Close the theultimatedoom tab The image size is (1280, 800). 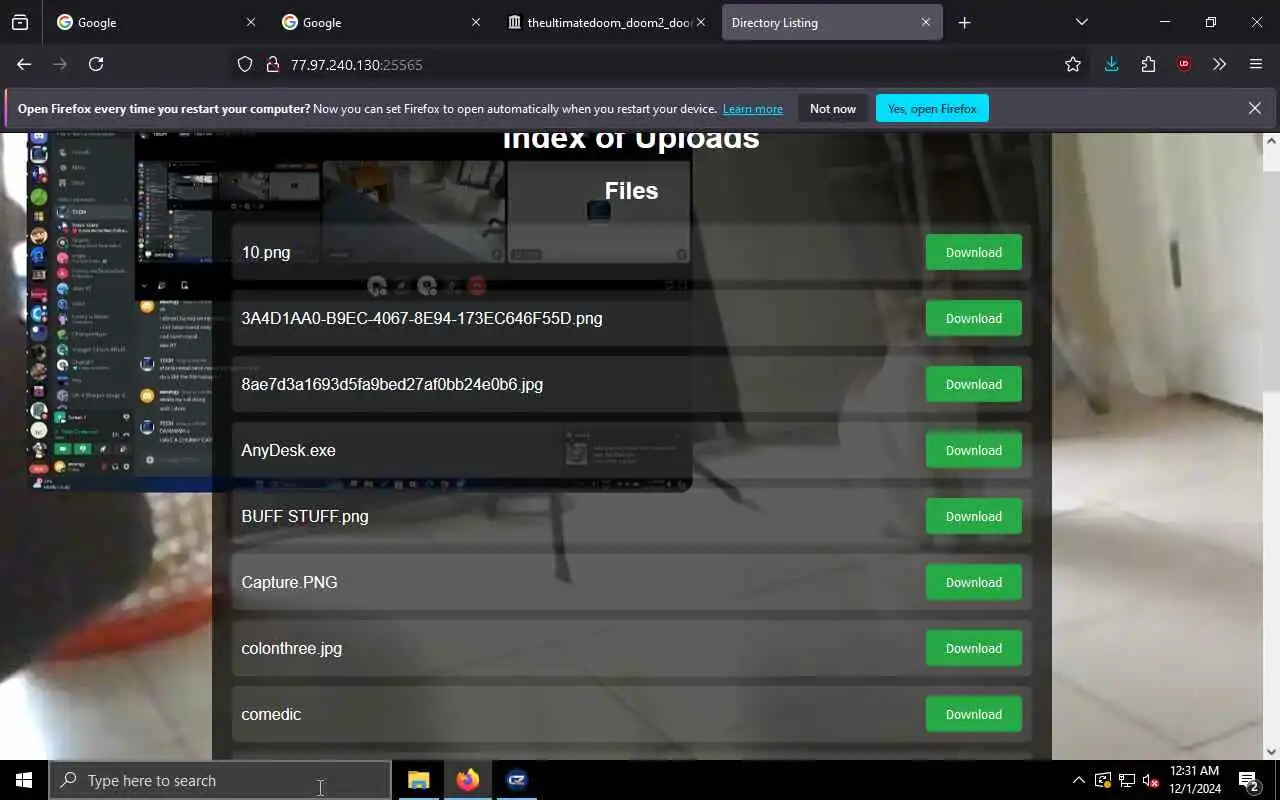700,22
